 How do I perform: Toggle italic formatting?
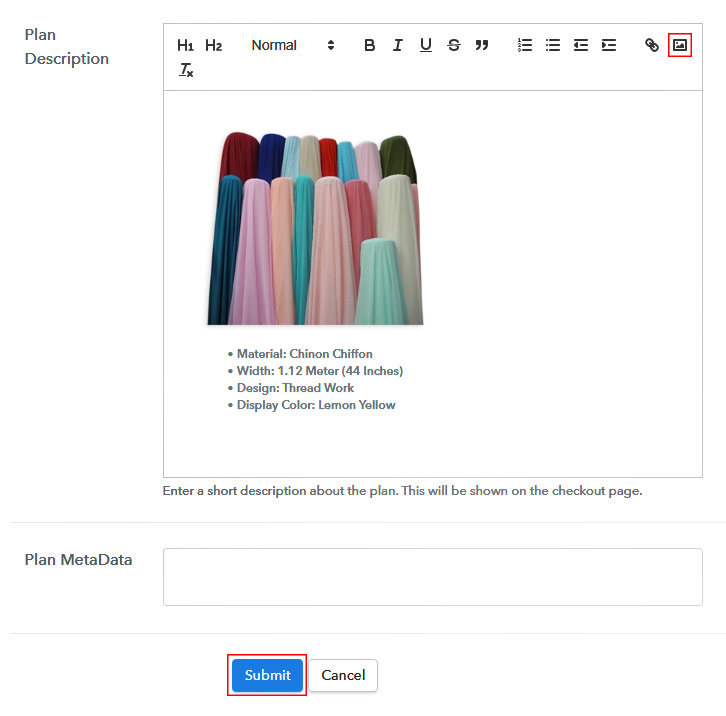(398, 45)
